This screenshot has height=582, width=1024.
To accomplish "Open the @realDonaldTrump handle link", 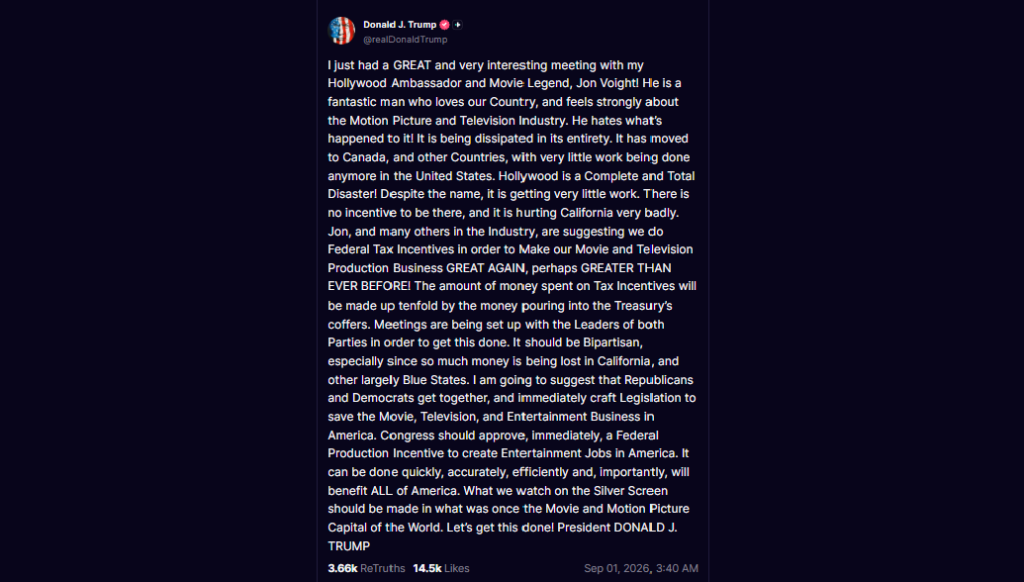I will 406,39.
